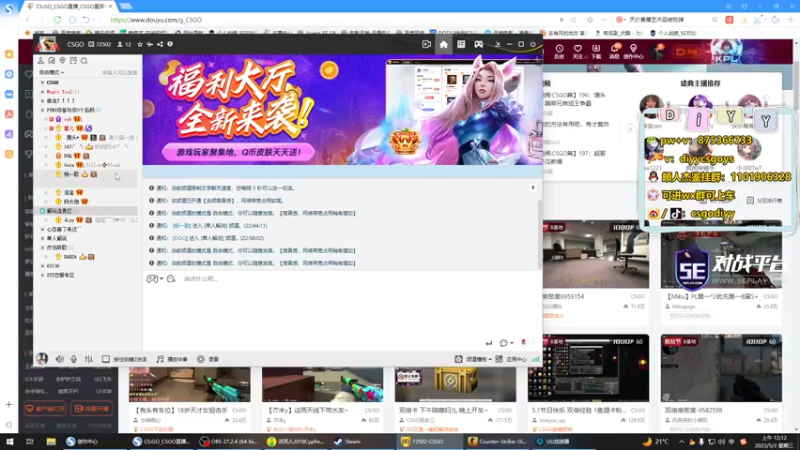Check network signal bars indicator

[535, 359]
